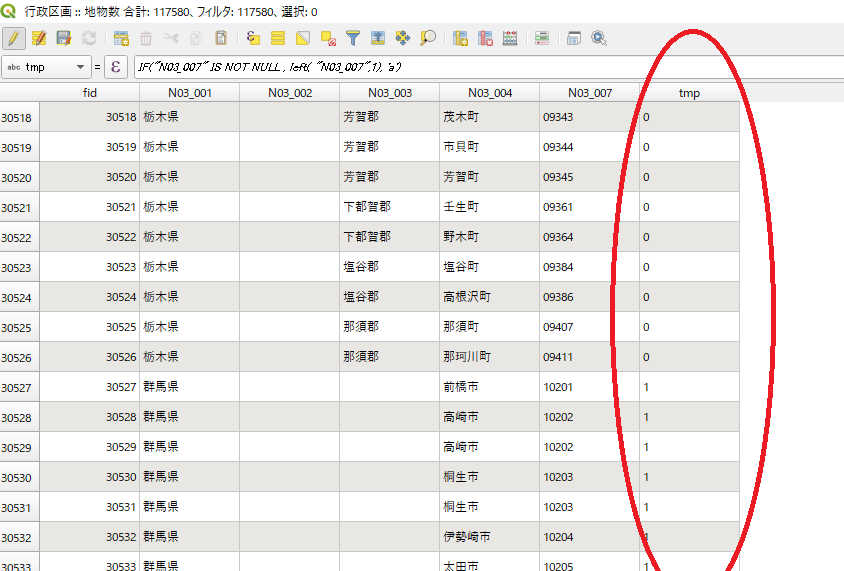Viewport: 844px width, 571px height.
Task: Click cell 茂木町 in N03_004
Action: click(x=490, y=117)
